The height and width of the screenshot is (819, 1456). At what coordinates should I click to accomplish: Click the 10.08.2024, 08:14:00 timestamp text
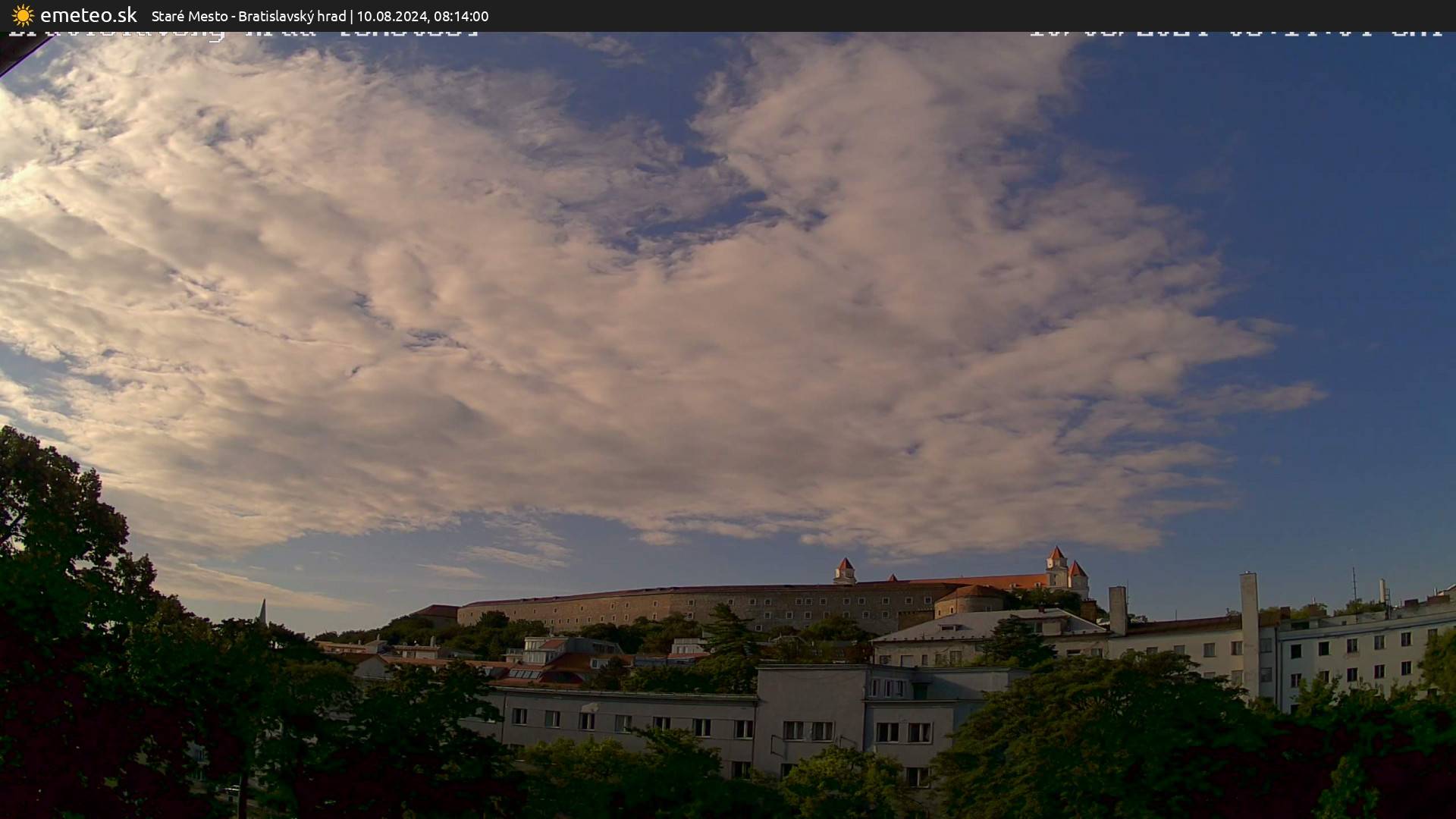[x=422, y=16]
